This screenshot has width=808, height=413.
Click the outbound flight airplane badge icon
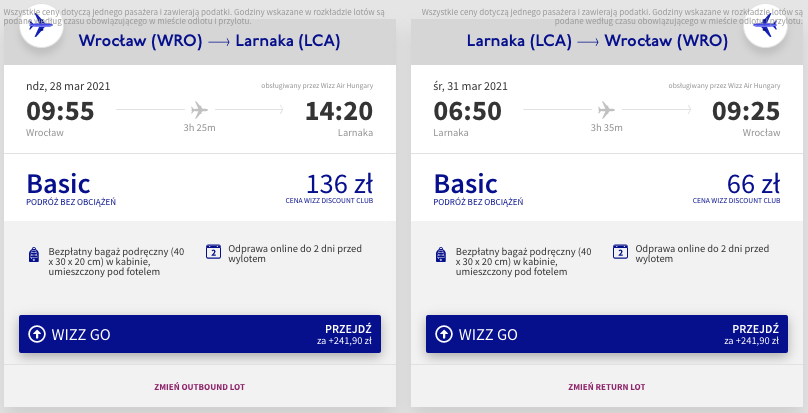[x=41, y=24]
